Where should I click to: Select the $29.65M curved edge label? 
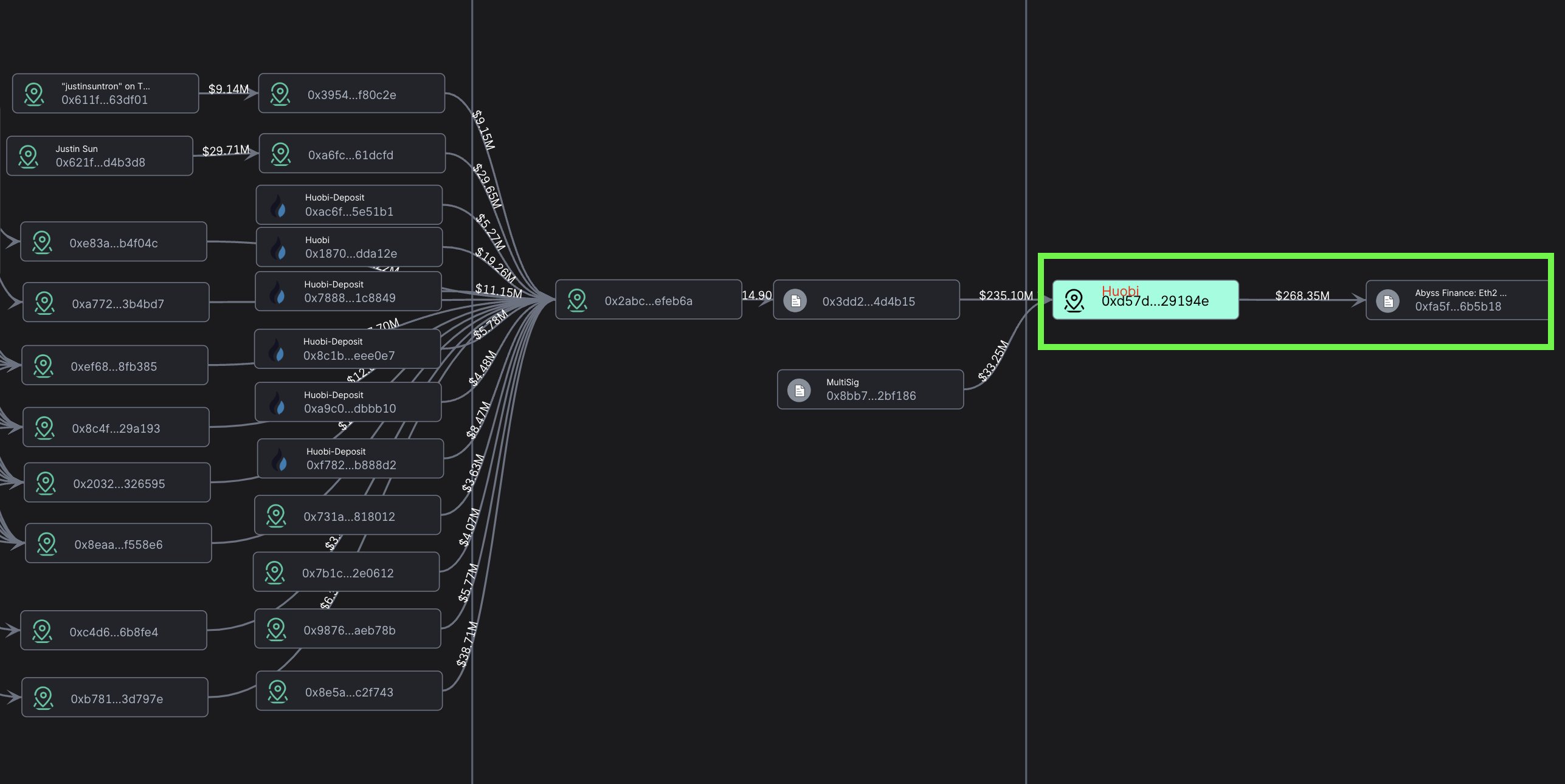[x=487, y=186]
